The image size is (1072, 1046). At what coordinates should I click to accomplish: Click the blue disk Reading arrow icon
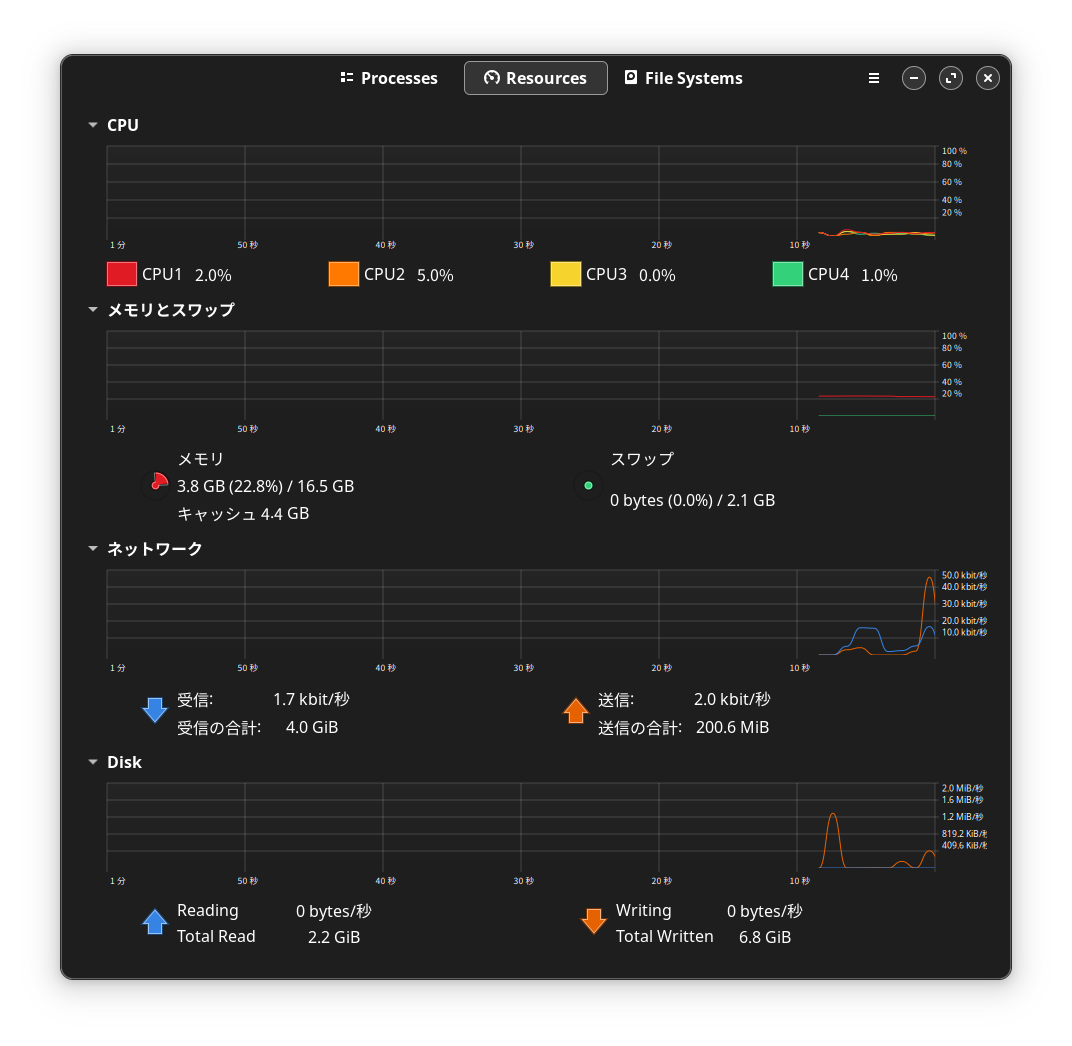pos(155,921)
